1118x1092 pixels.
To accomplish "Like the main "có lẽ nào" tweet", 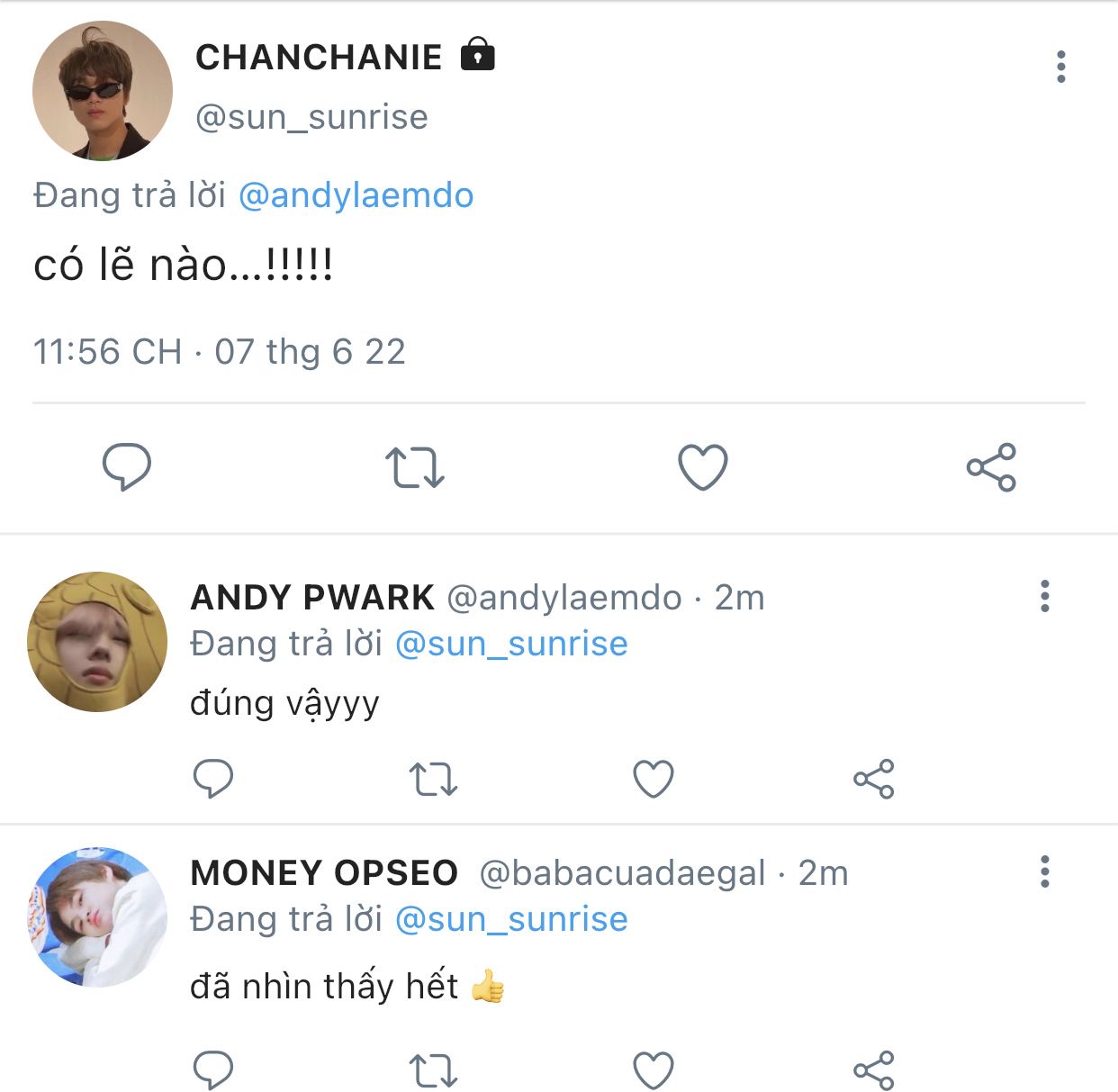I will (702, 468).
